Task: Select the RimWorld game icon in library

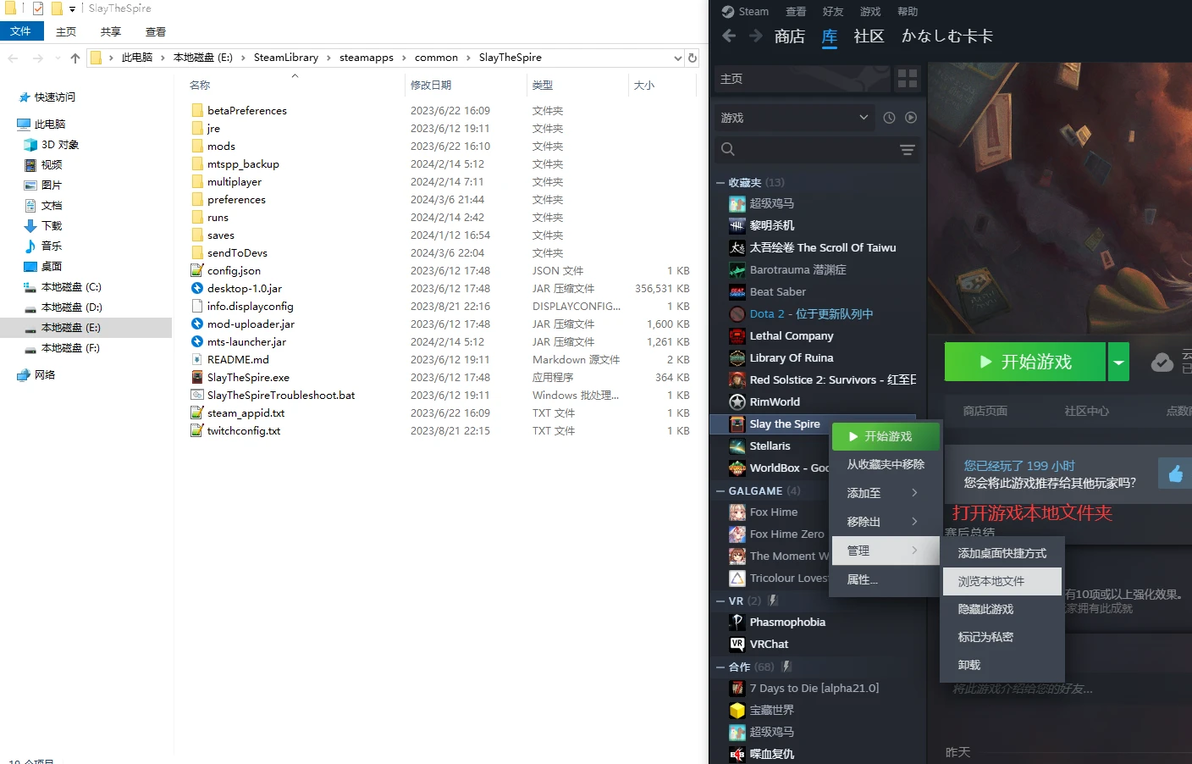Action: click(x=737, y=402)
